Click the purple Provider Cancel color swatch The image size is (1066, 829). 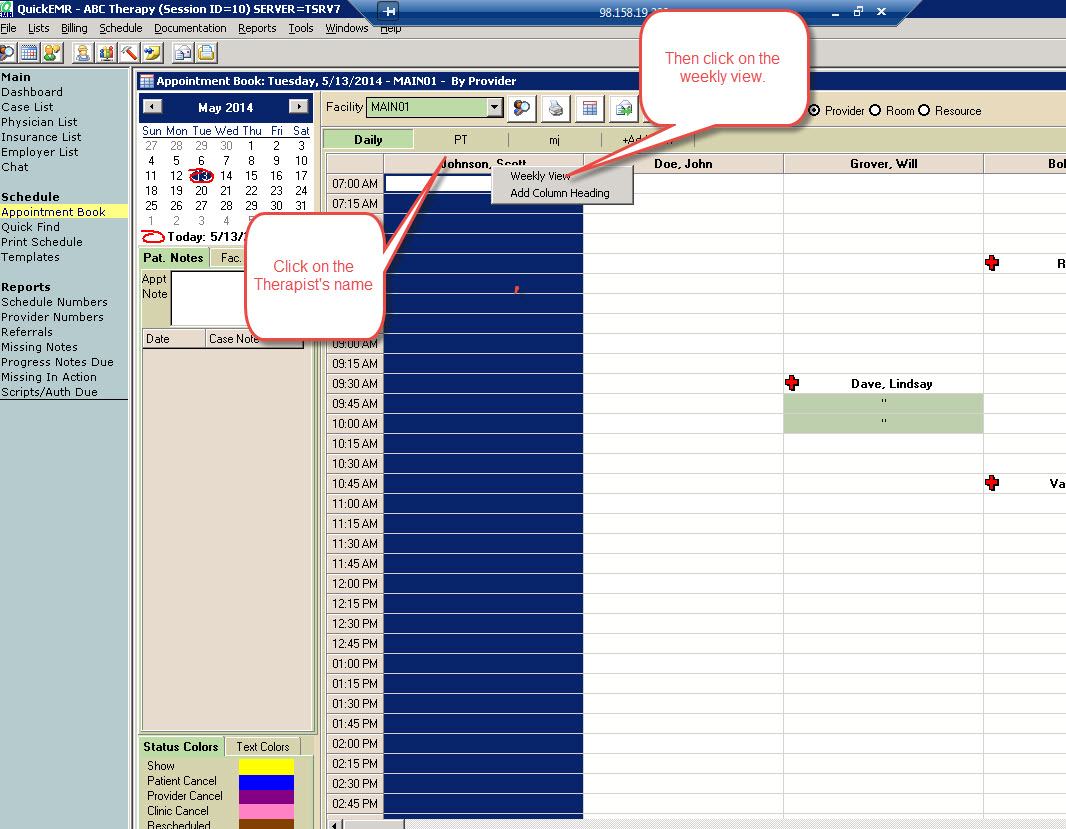pos(266,796)
